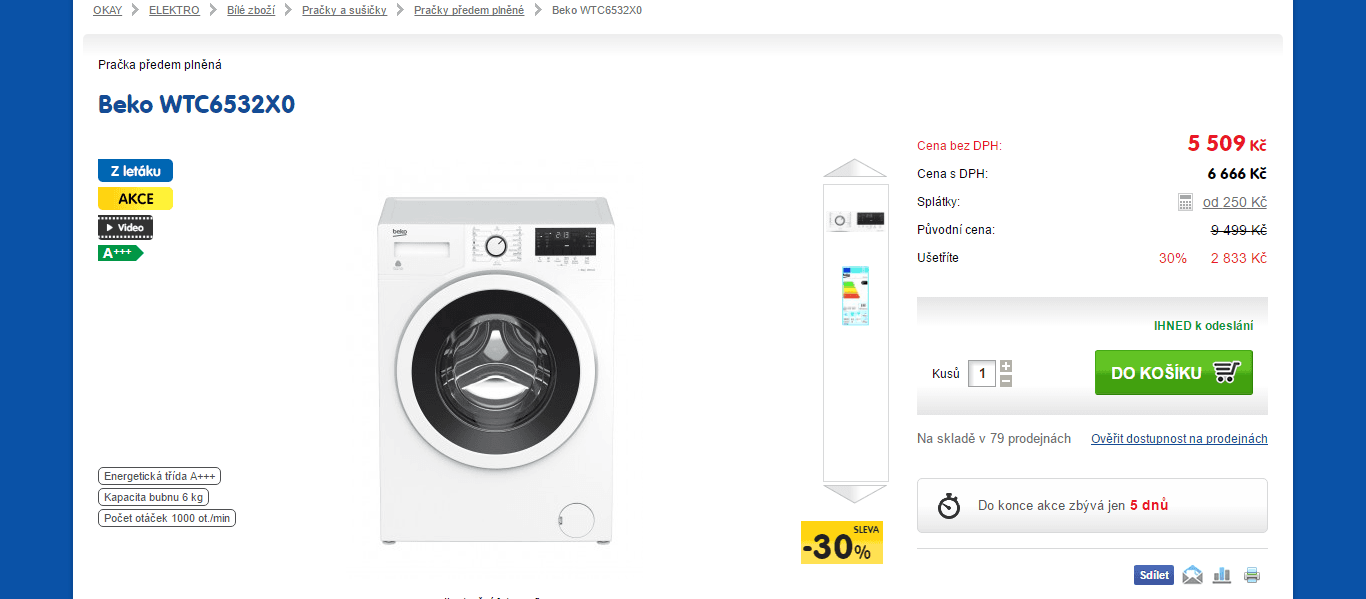The image size is (1366, 599).
Task: Click the stopwatch icon in countdown box
Action: pos(949,505)
